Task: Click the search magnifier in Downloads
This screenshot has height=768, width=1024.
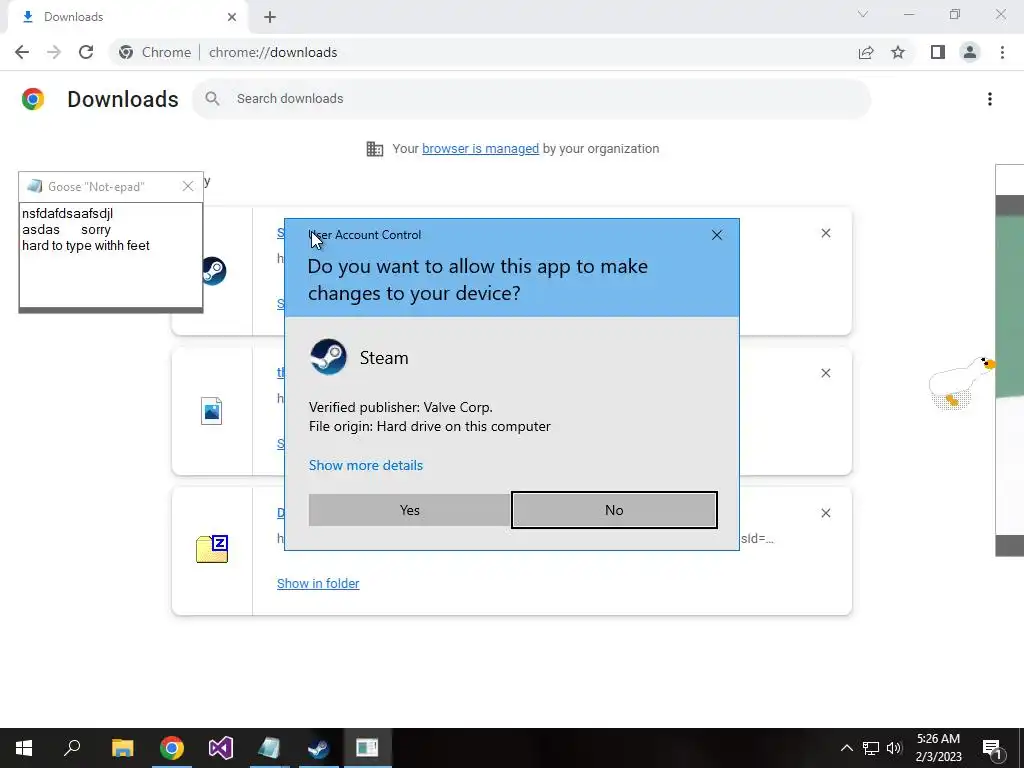Action: 212,99
